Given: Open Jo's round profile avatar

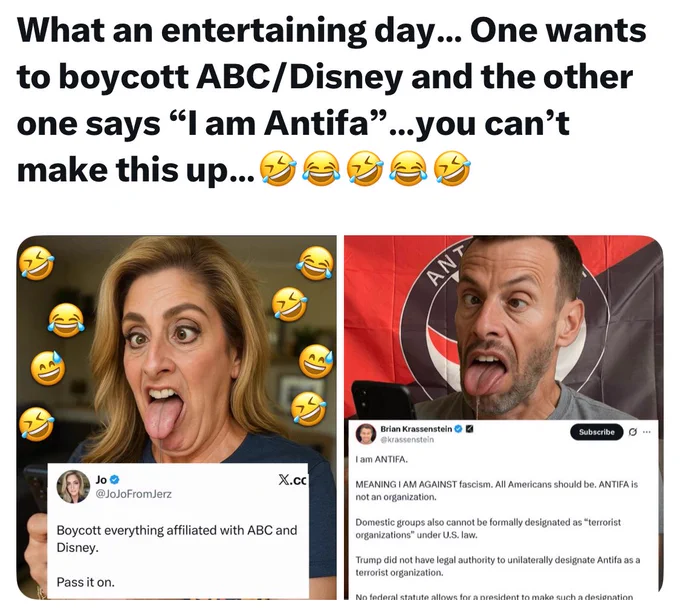Looking at the screenshot, I should pos(73,487).
